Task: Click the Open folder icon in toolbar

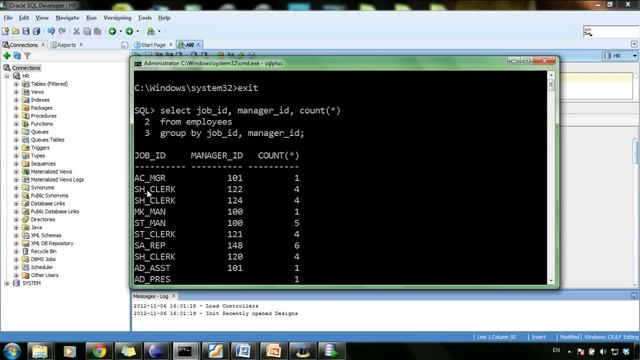Action: click(16, 31)
